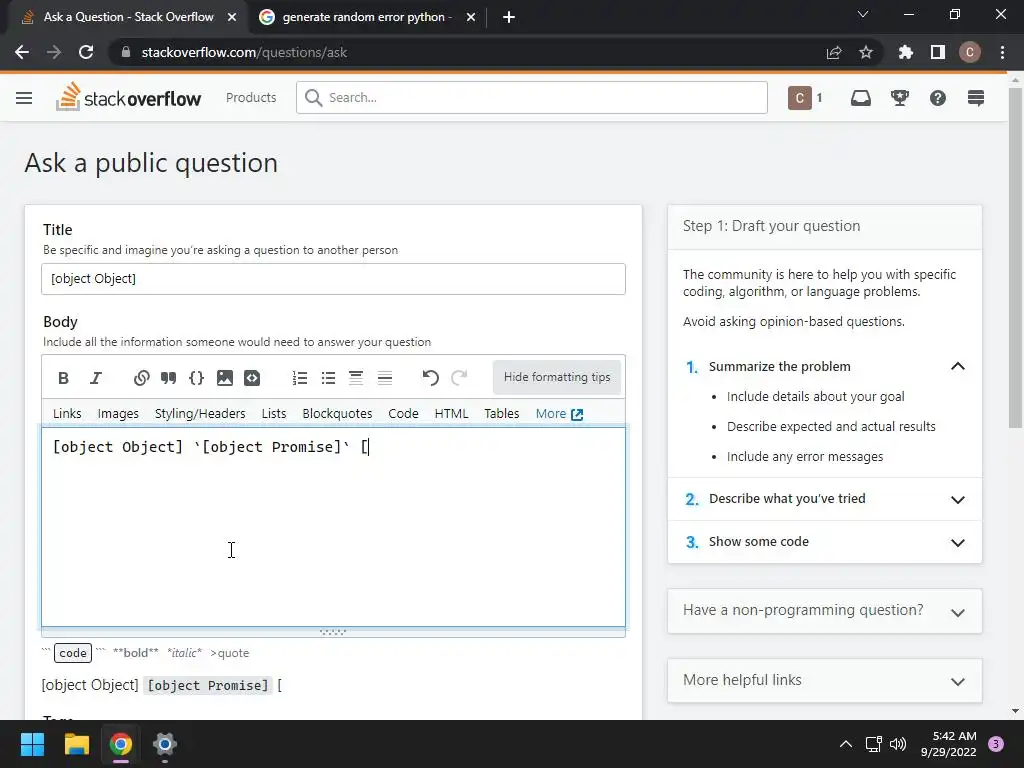The image size is (1024, 768).
Task: Insert a hyperlink via link icon
Action: (141, 377)
